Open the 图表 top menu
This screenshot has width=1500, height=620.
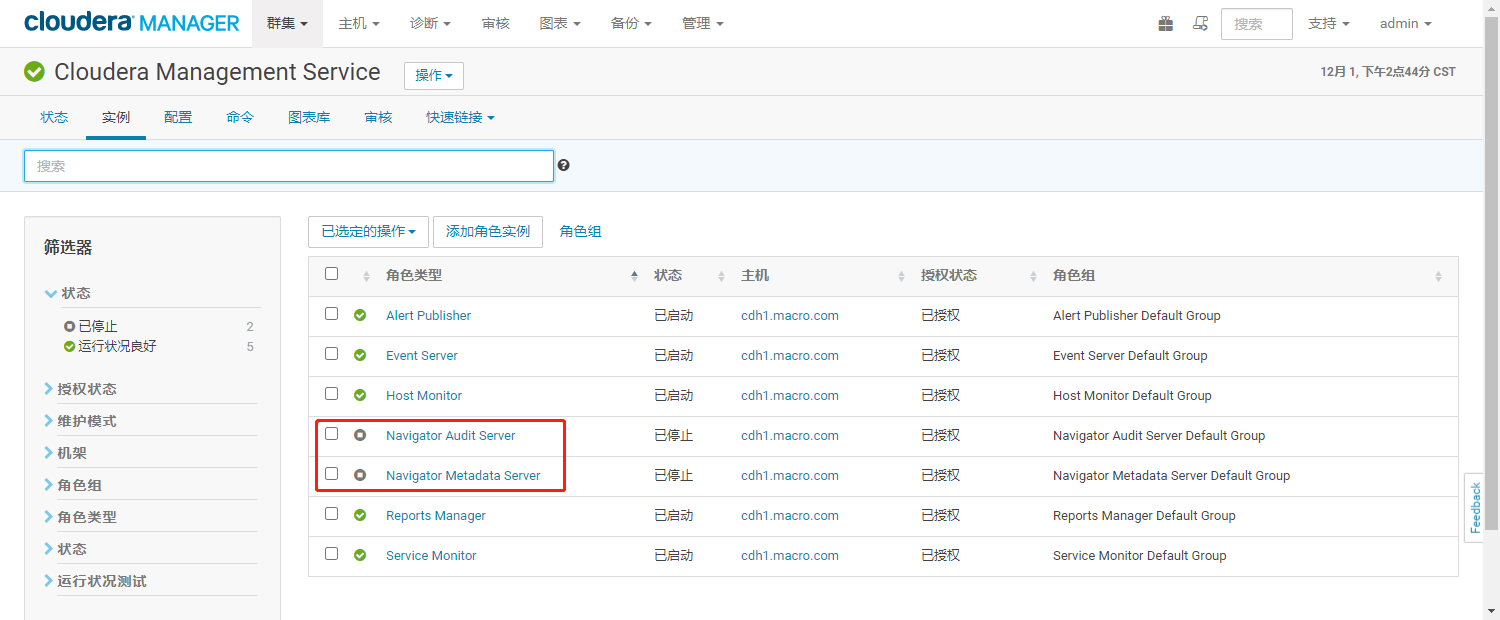[560, 23]
